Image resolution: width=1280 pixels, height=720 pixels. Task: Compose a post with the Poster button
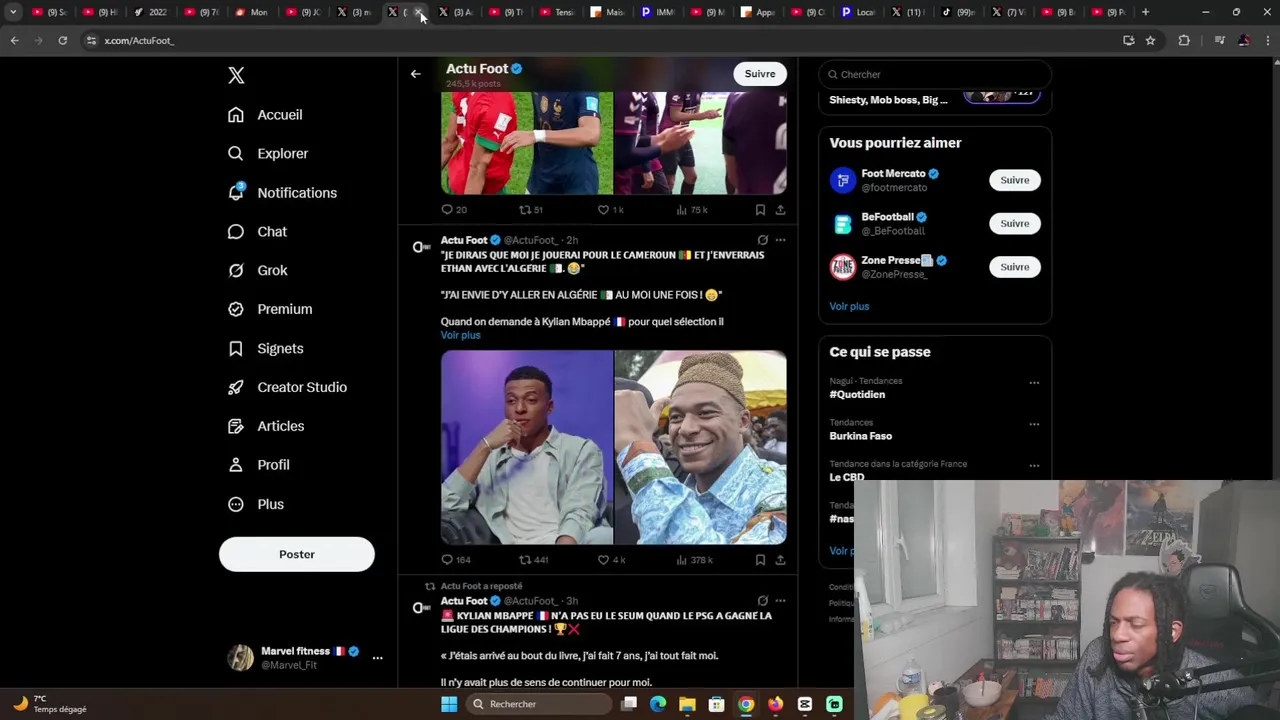point(297,554)
